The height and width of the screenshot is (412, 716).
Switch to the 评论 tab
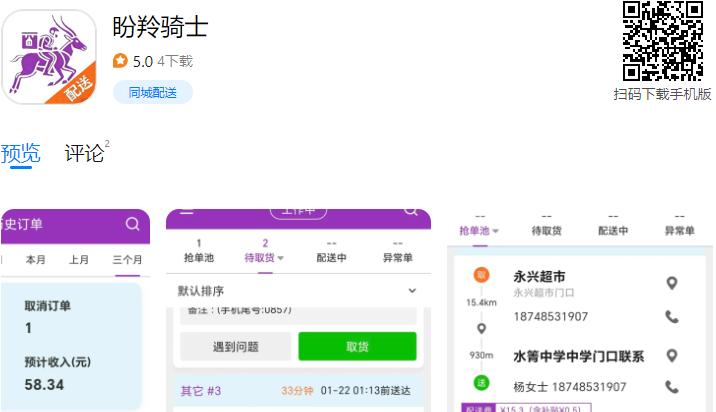(85, 153)
